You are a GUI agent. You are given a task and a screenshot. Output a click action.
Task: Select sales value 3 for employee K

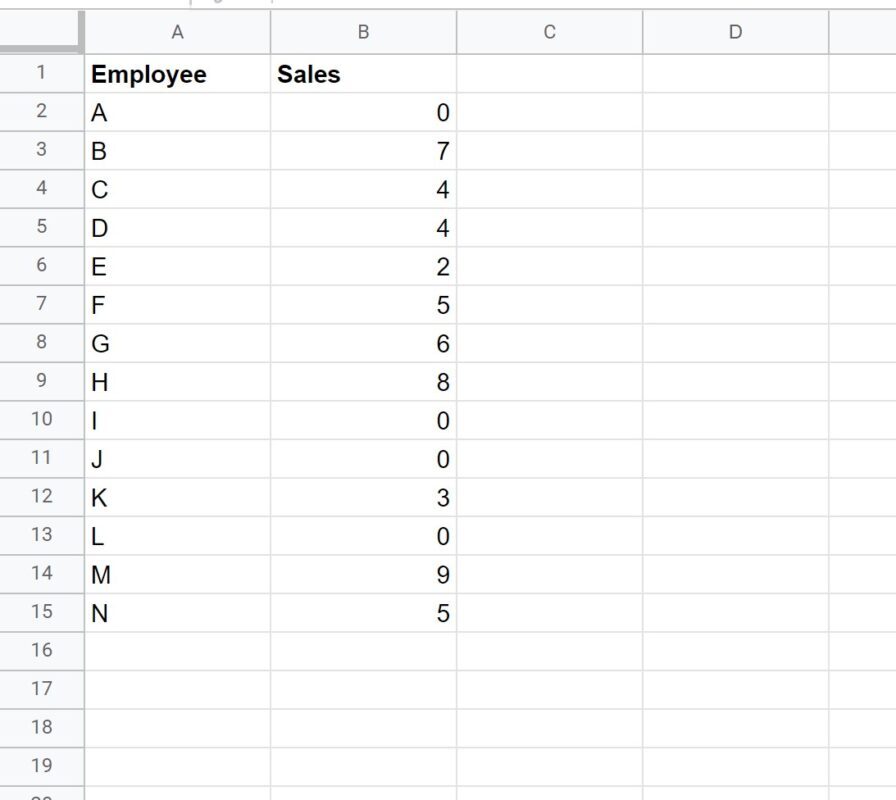pyautogui.click(x=363, y=498)
